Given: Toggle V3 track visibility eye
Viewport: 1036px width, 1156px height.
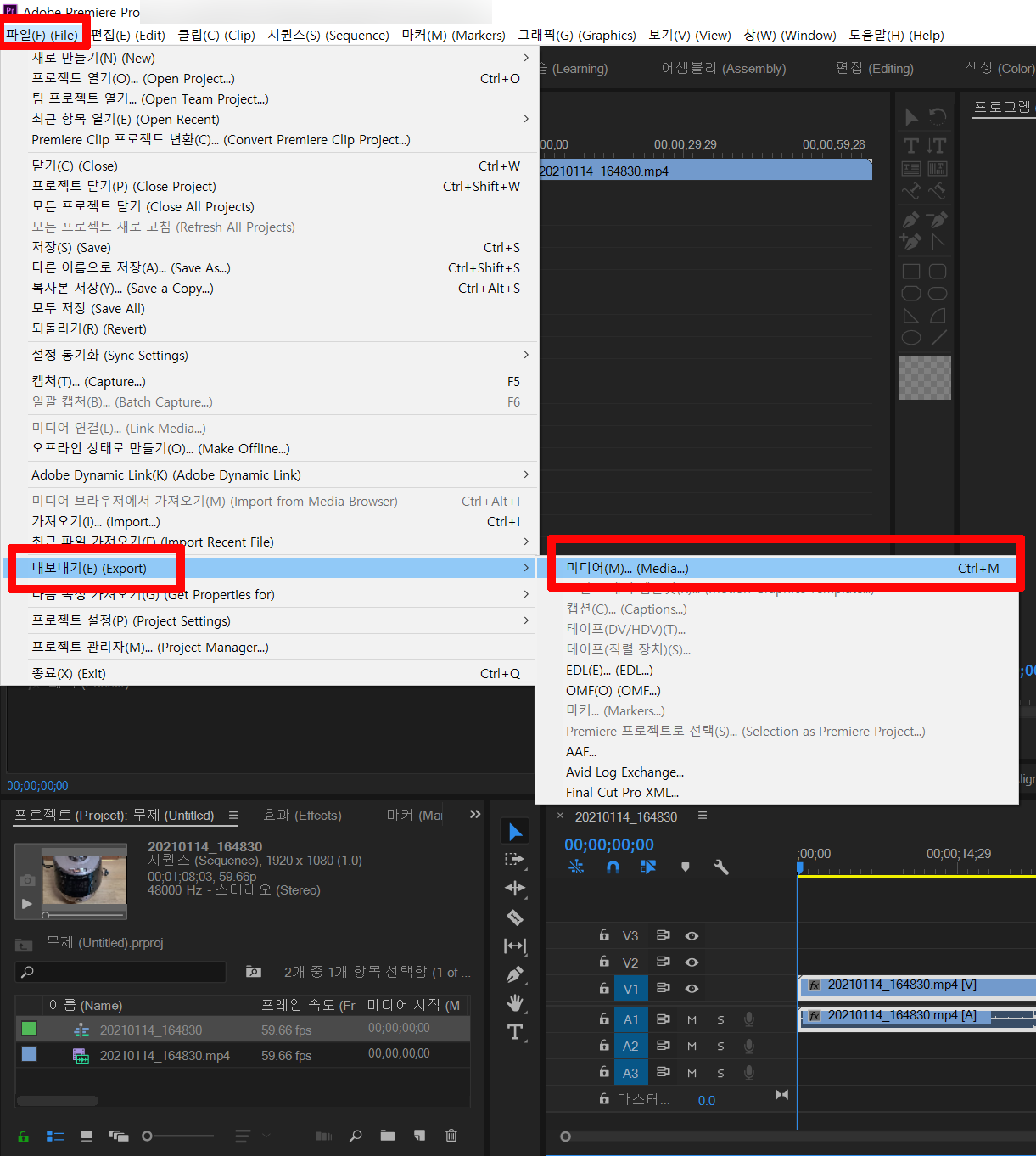Looking at the screenshot, I should 692,935.
